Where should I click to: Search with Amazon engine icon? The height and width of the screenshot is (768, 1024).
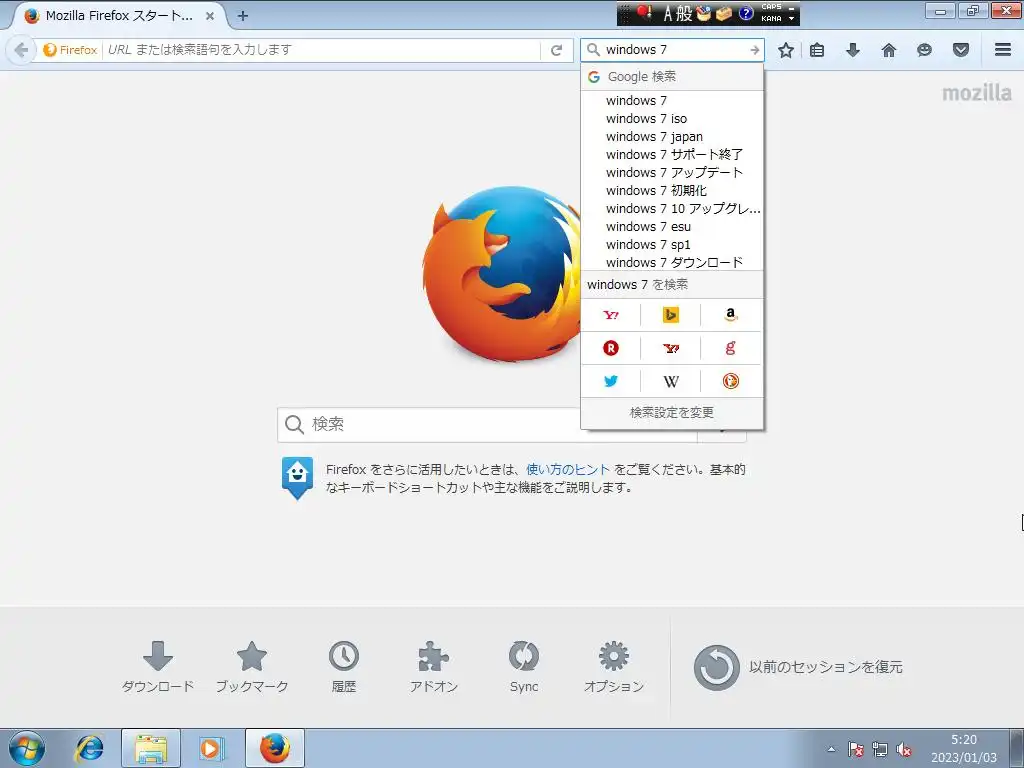coord(731,315)
